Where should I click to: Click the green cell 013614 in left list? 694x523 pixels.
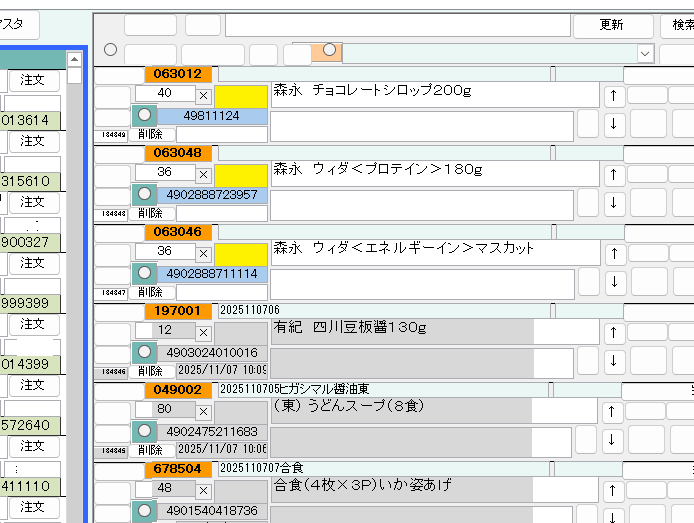tap(30, 120)
